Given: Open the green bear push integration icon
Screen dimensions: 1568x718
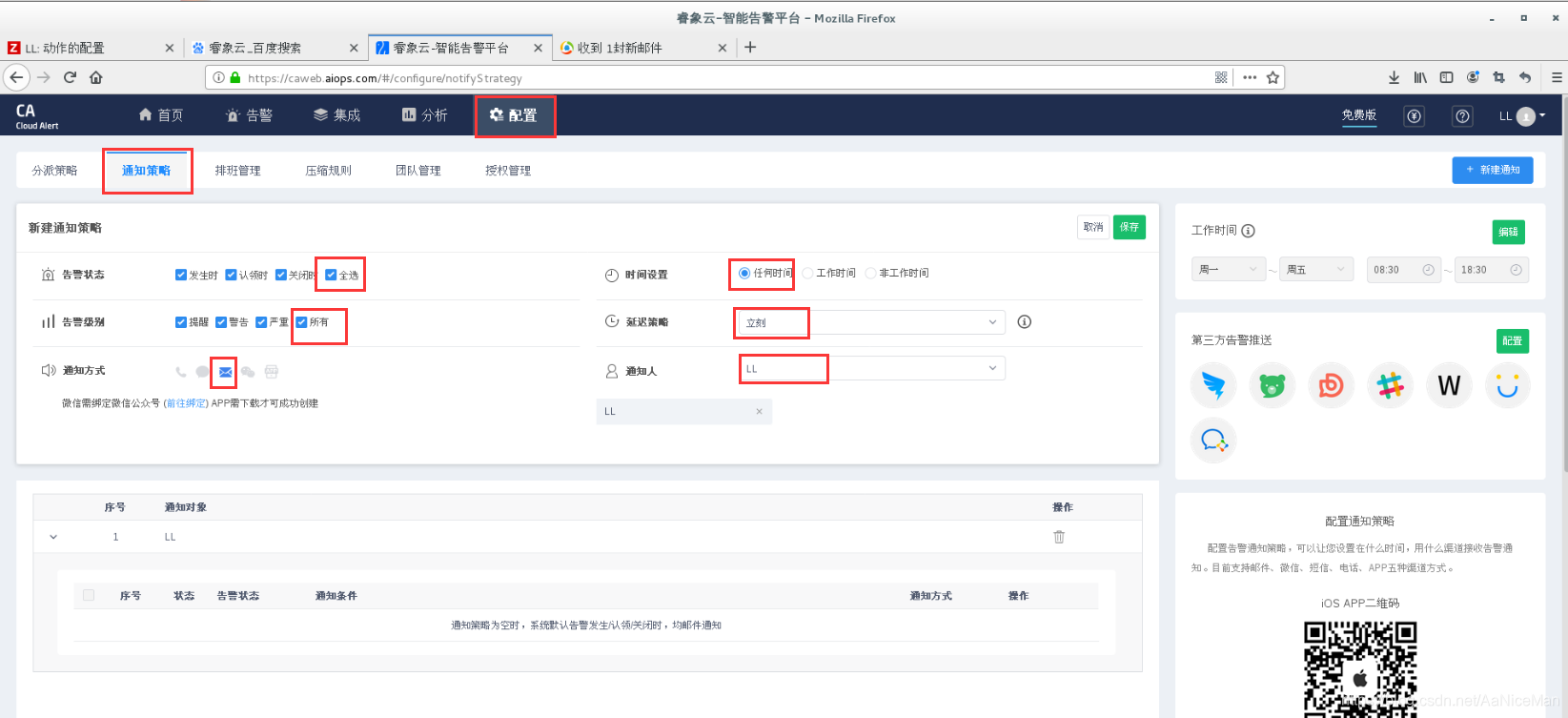Looking at the screenshot, I should pos(1273,386).
